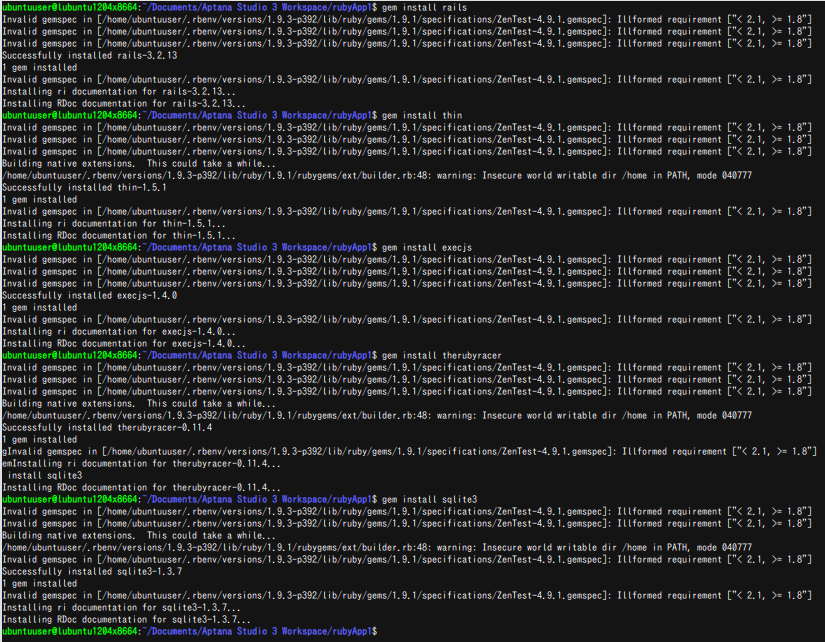Click 'Installing RDoc documentation for sqlite3-1.3.7' line

click(125, 620)
